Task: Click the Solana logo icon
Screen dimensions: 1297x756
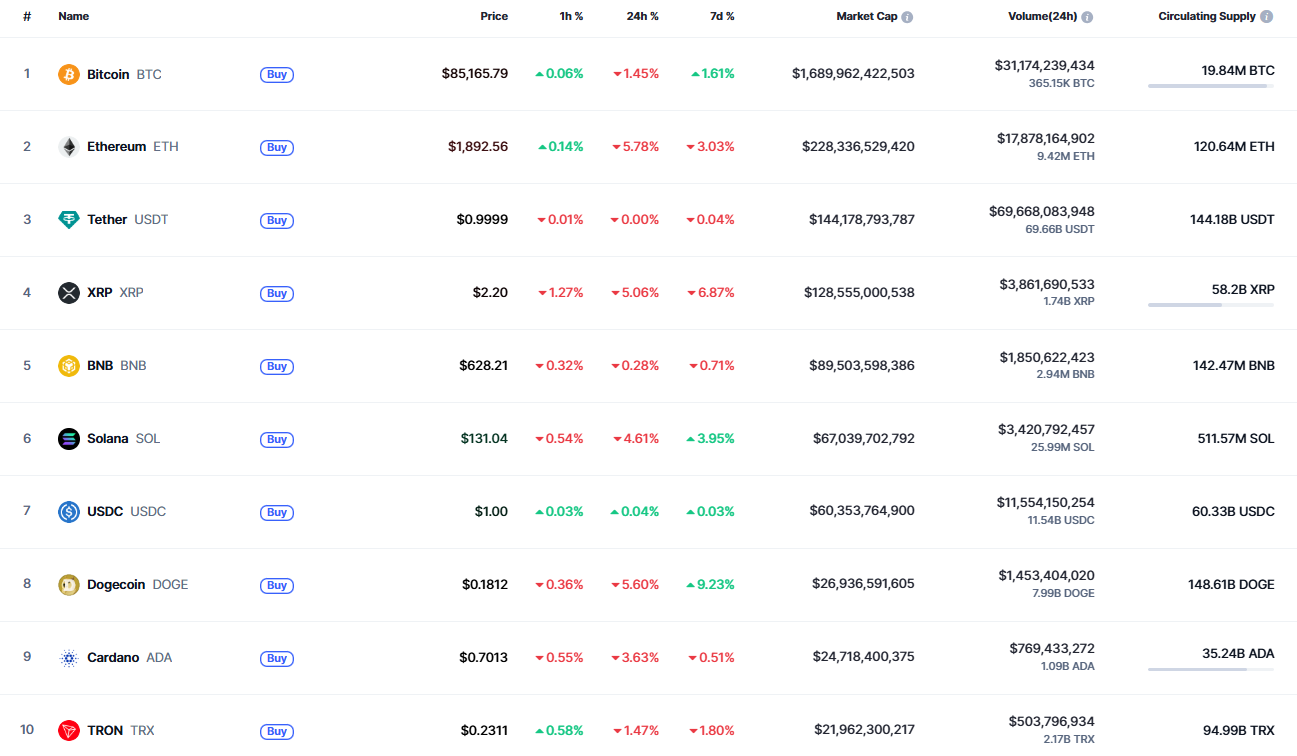Action: coord(68,439)
